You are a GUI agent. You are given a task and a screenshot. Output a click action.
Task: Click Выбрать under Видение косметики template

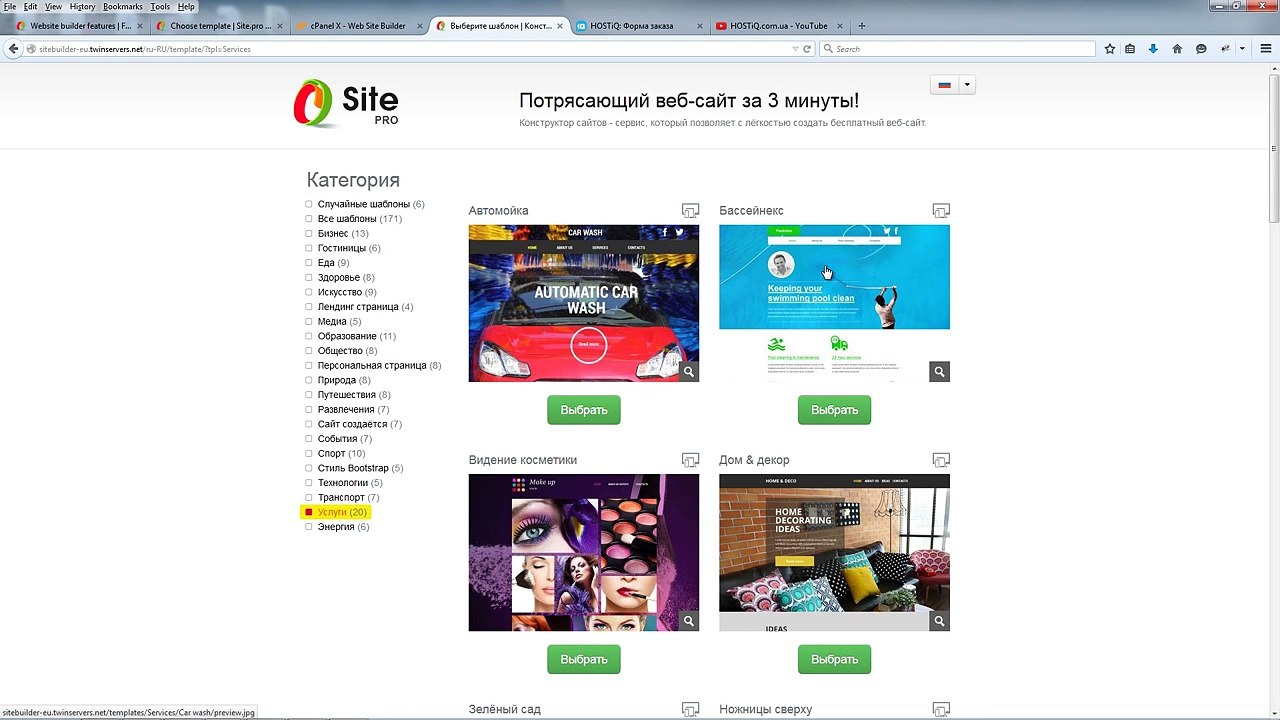584,659
